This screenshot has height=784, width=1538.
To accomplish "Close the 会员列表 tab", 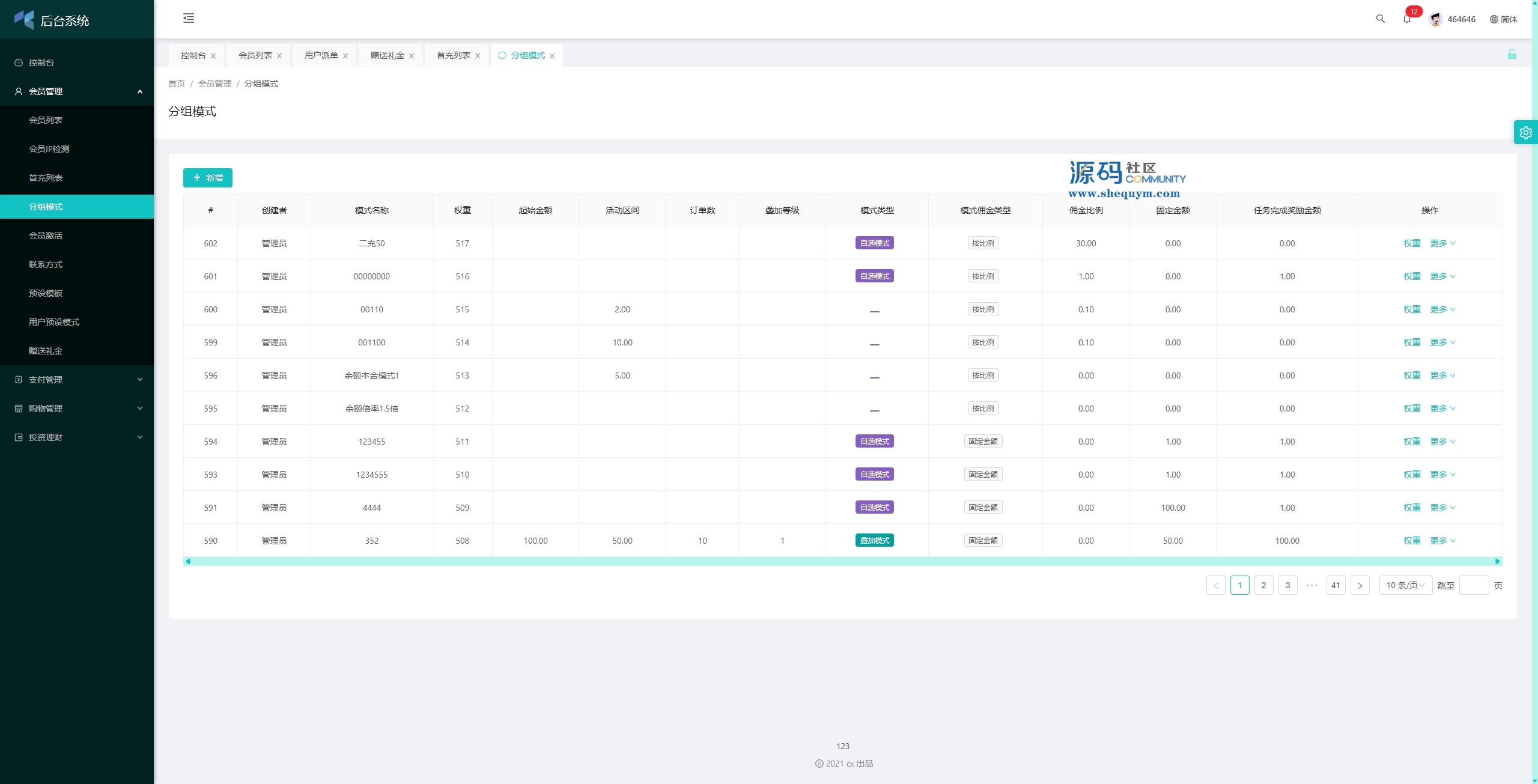I will [279, 56].
